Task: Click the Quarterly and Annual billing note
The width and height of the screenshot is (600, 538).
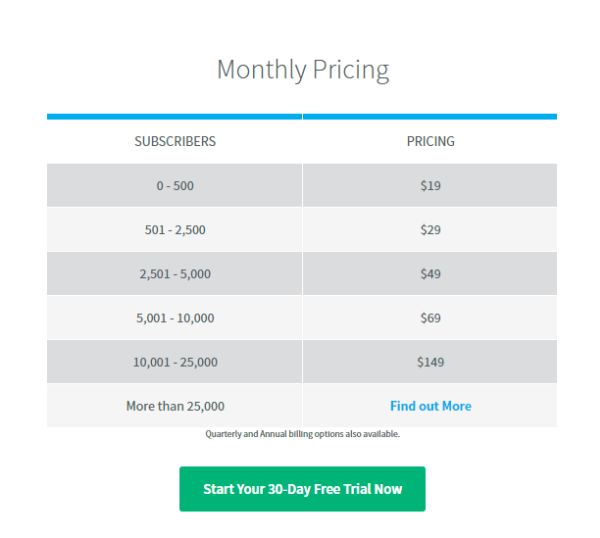Action: pos(302,434)
